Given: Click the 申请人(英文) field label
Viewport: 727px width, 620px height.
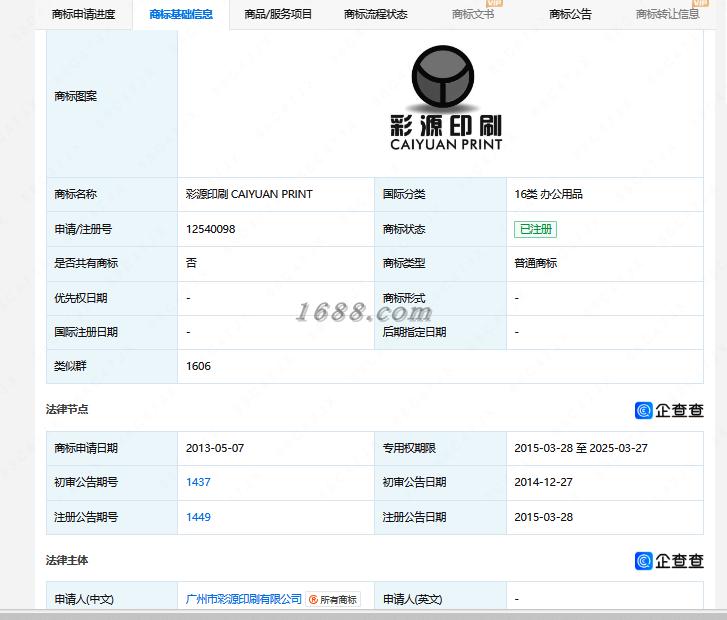Looking at the screenshot, I should pyautogui.click(x=412, y=599).
